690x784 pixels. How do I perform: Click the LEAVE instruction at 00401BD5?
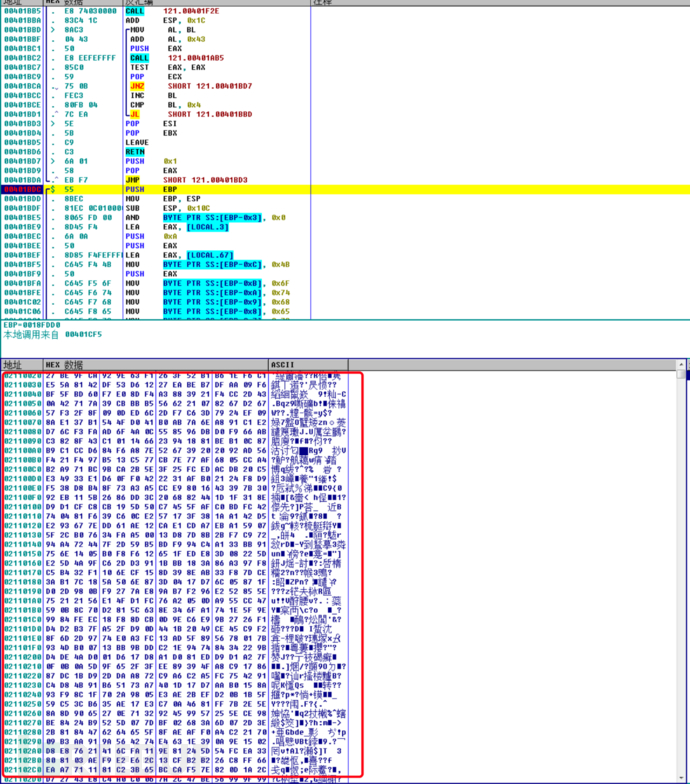(x=137, y=142)
